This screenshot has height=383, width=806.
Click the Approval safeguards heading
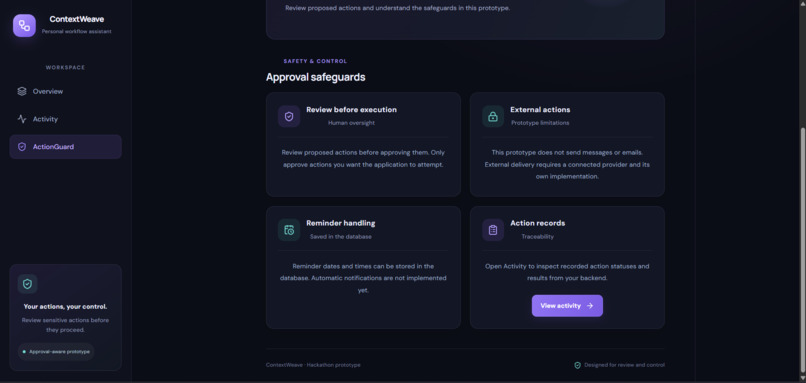pos(316,78)
